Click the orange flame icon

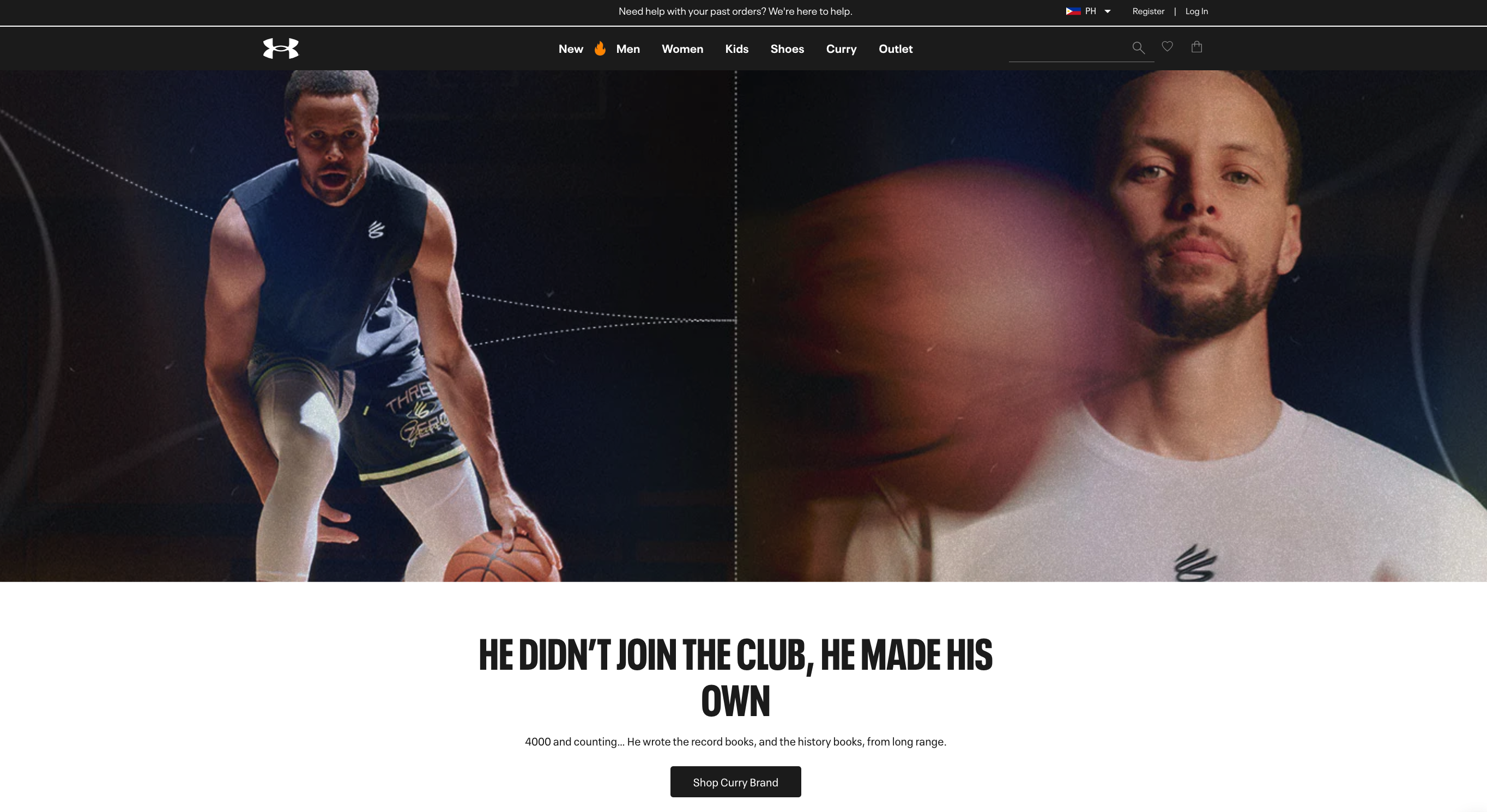600,49
